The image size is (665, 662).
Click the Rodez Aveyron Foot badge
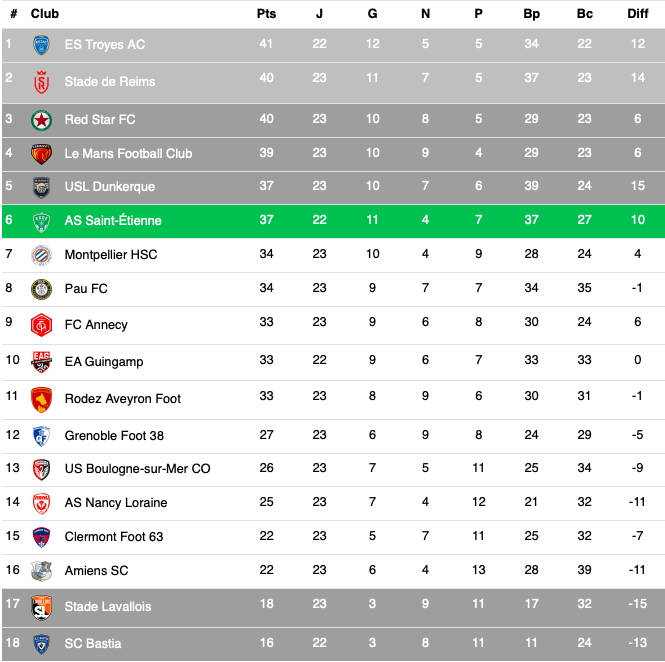coord(41,398)
